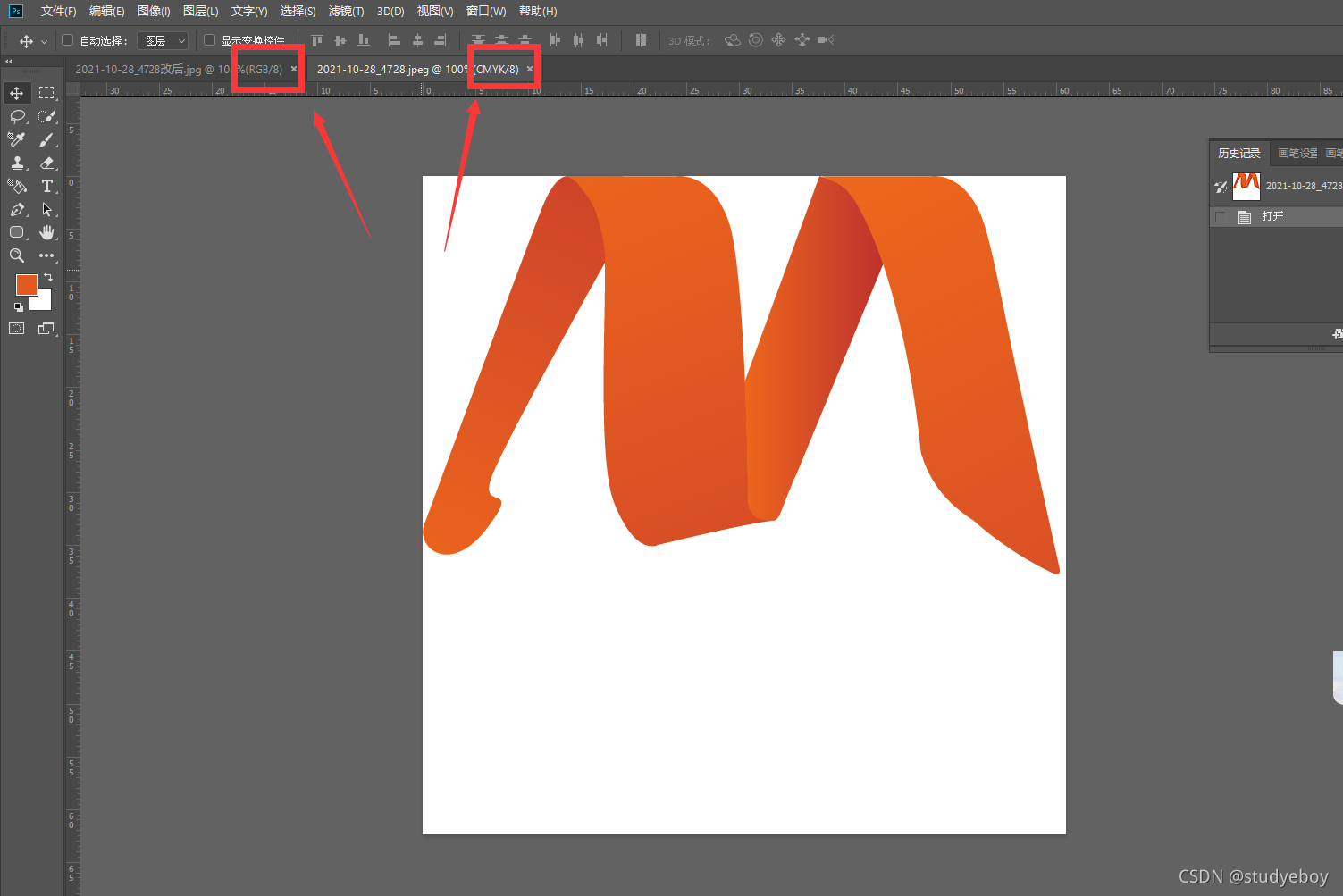Click the history brush source icon beside snapshot
This screenshot has height=896, width=1343.
pyautogui.click(x=1221, y=187)
